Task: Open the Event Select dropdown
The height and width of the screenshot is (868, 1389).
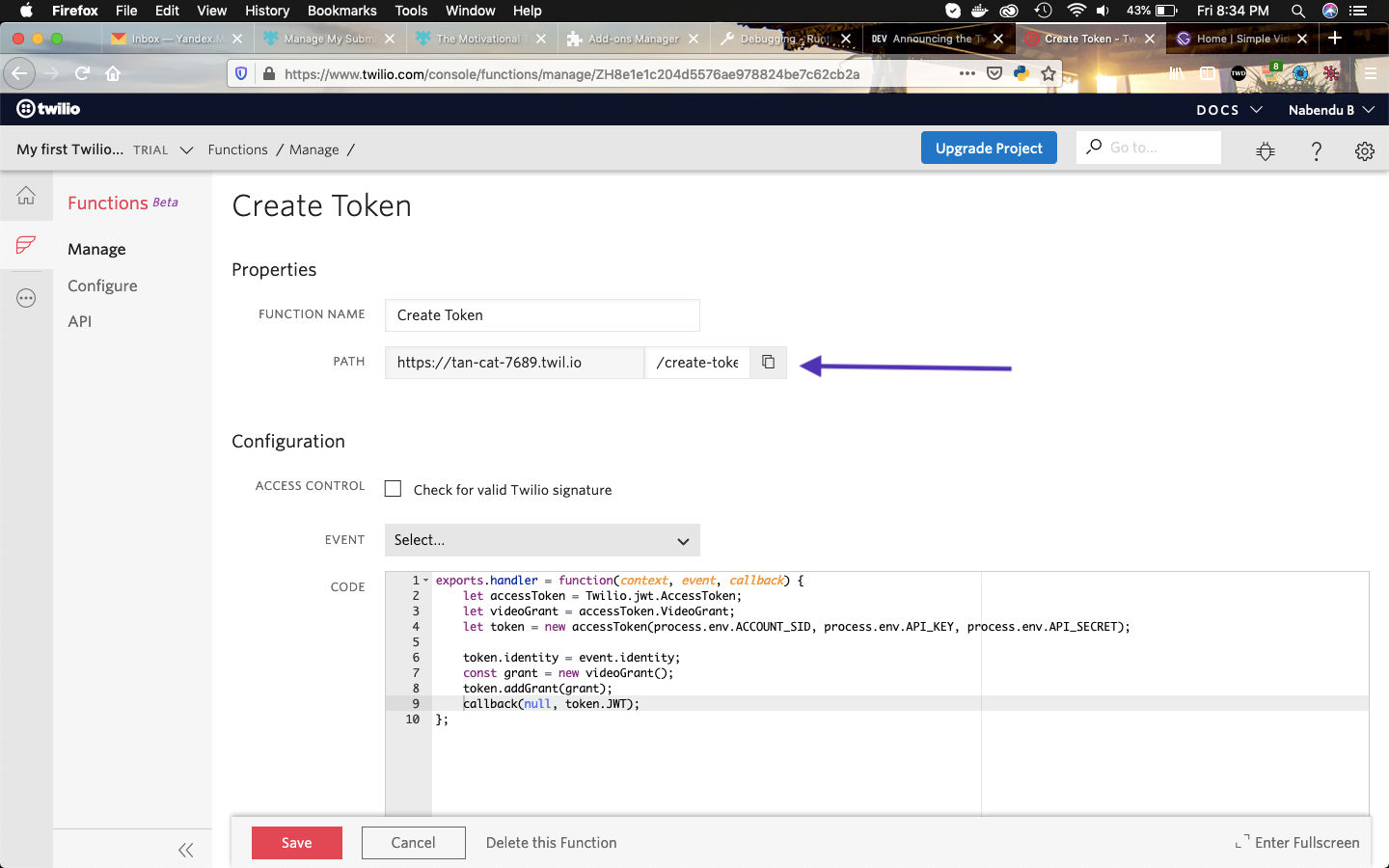Action: (542, 540)
